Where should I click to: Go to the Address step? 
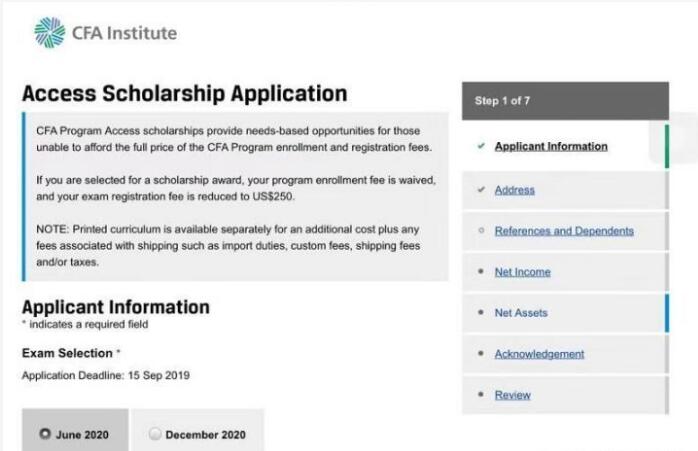[514, 190]
